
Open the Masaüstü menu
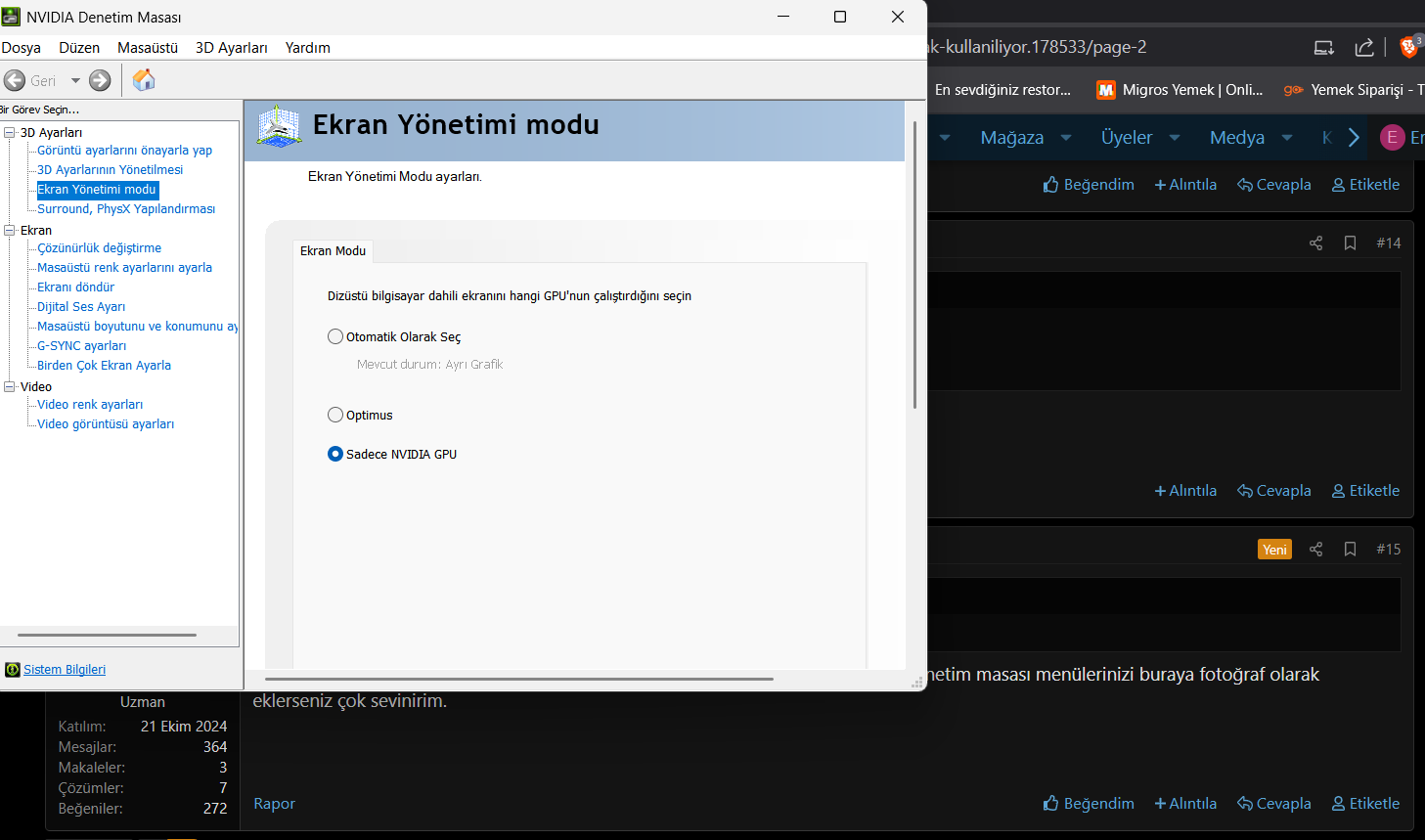tap(148, 48)
